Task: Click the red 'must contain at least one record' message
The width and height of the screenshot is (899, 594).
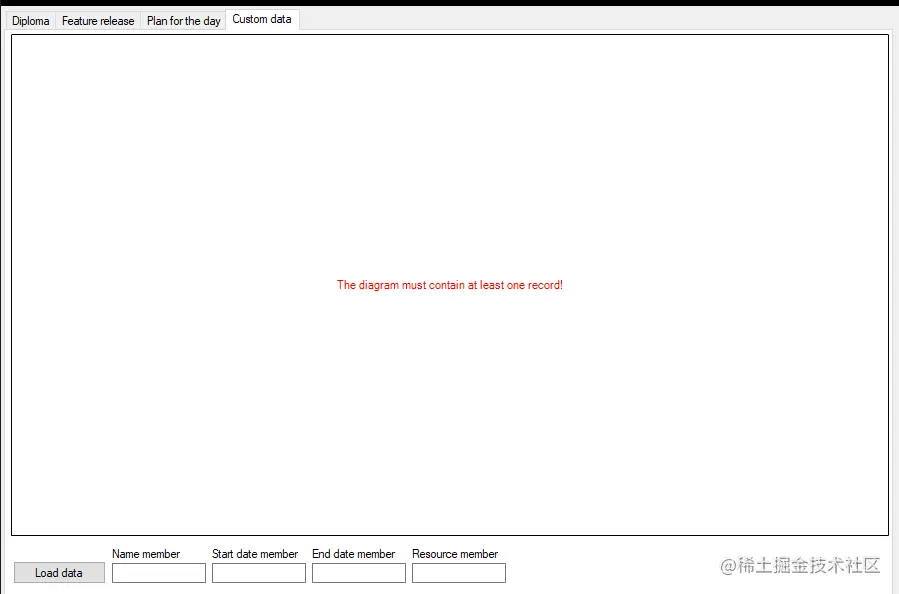Action: [x=450, y=285]
